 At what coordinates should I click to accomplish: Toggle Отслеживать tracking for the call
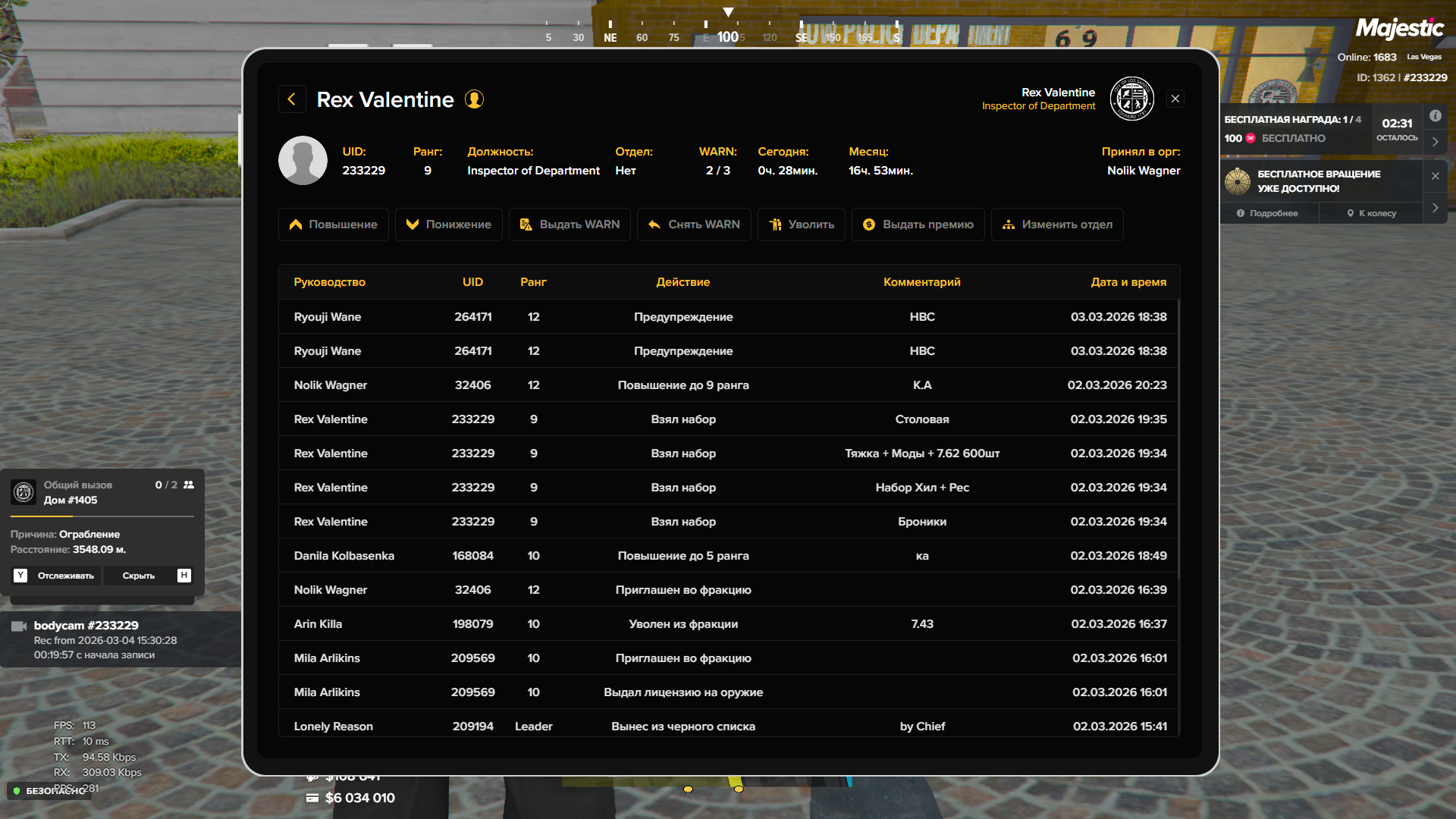(57, 576)
